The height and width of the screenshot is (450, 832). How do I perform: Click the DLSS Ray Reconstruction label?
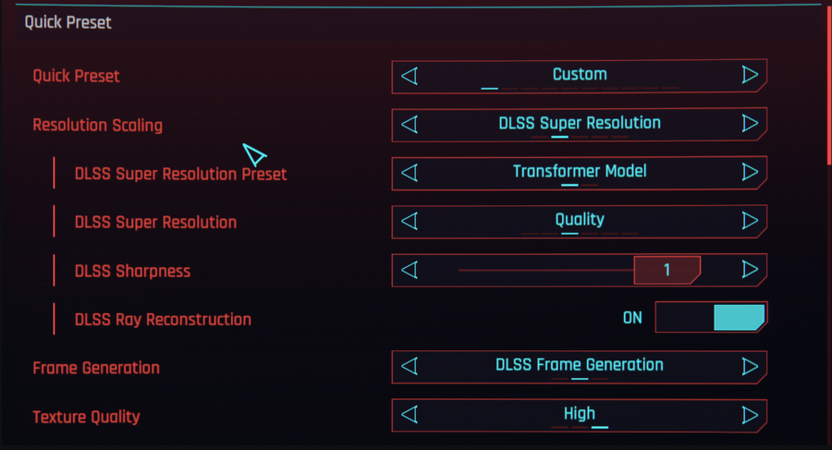(163, 320)
